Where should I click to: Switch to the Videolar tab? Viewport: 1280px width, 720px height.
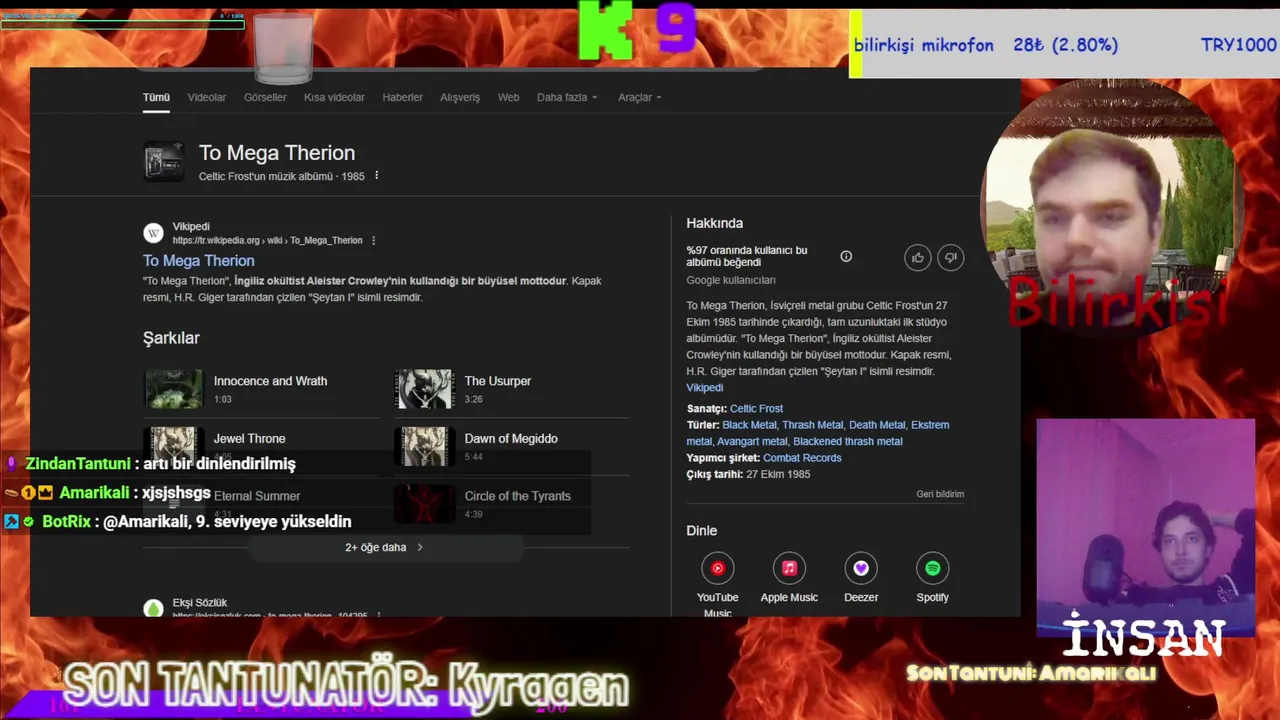pos(207,97)
